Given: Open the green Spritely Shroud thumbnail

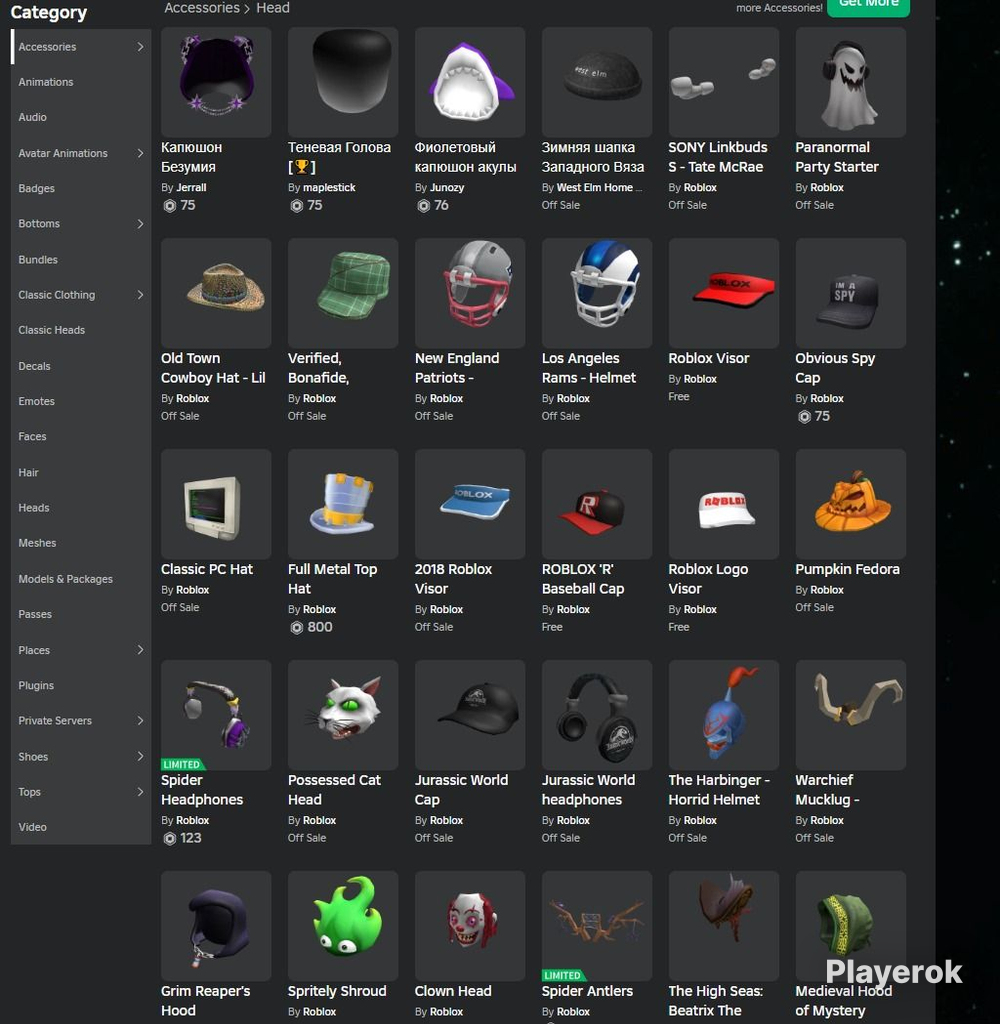Looking at the screenshot, I should click(343, 926).
